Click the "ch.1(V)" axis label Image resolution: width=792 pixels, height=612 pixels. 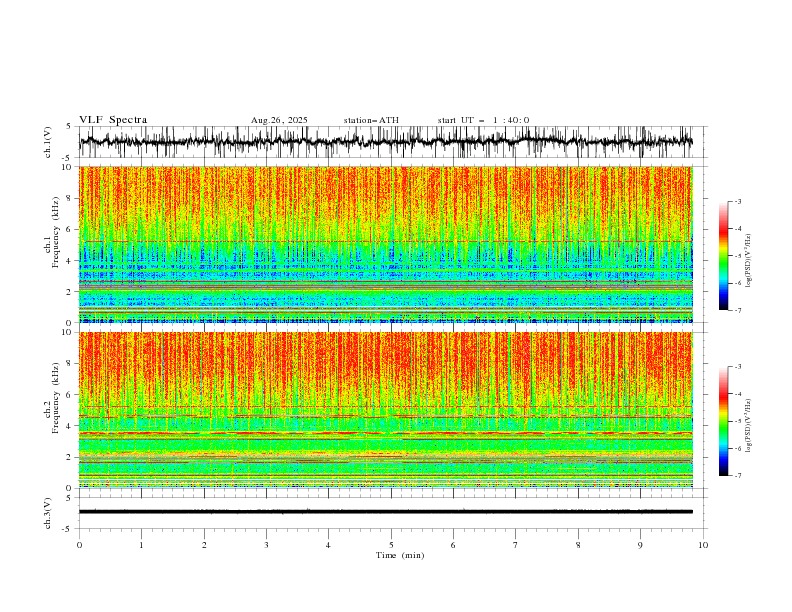click(x=48, y=142)
